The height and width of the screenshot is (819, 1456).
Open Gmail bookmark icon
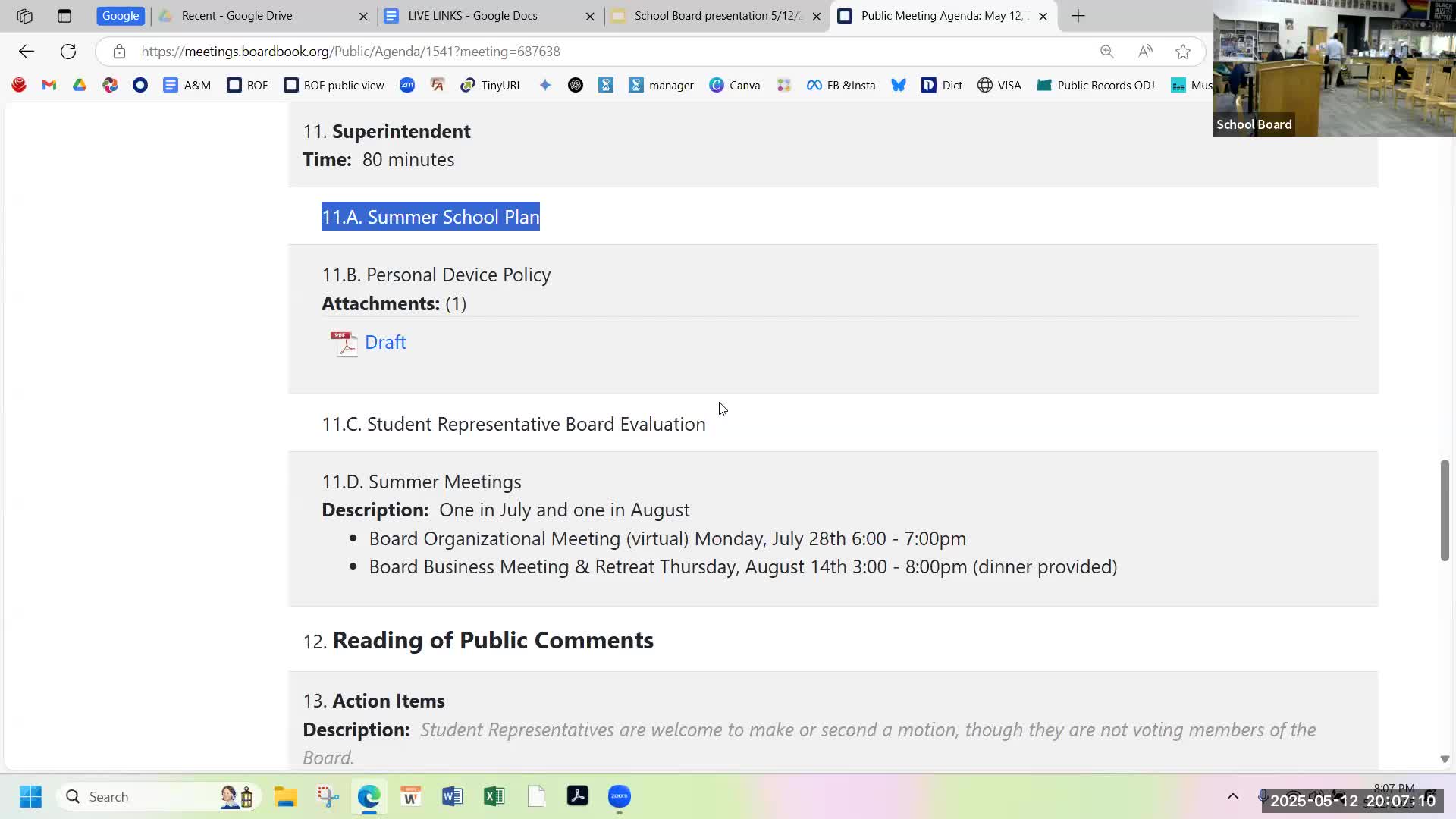49,85
